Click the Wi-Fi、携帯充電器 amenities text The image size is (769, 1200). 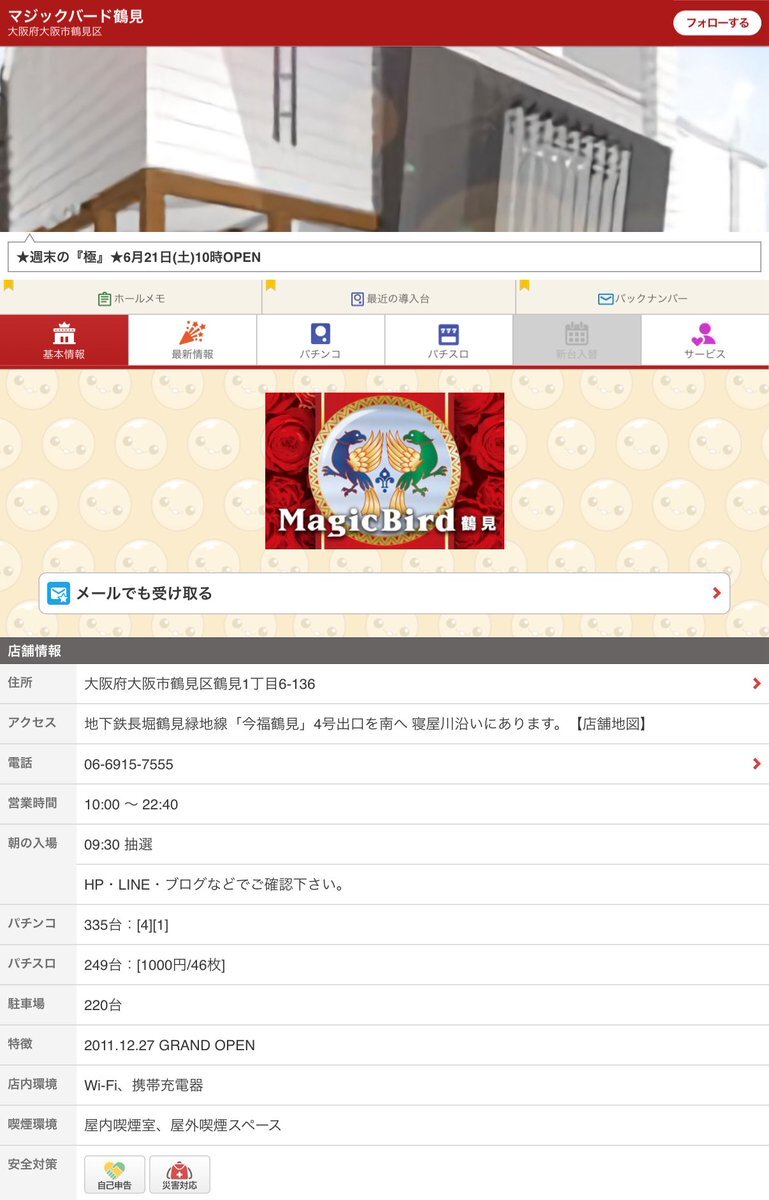144,1085
